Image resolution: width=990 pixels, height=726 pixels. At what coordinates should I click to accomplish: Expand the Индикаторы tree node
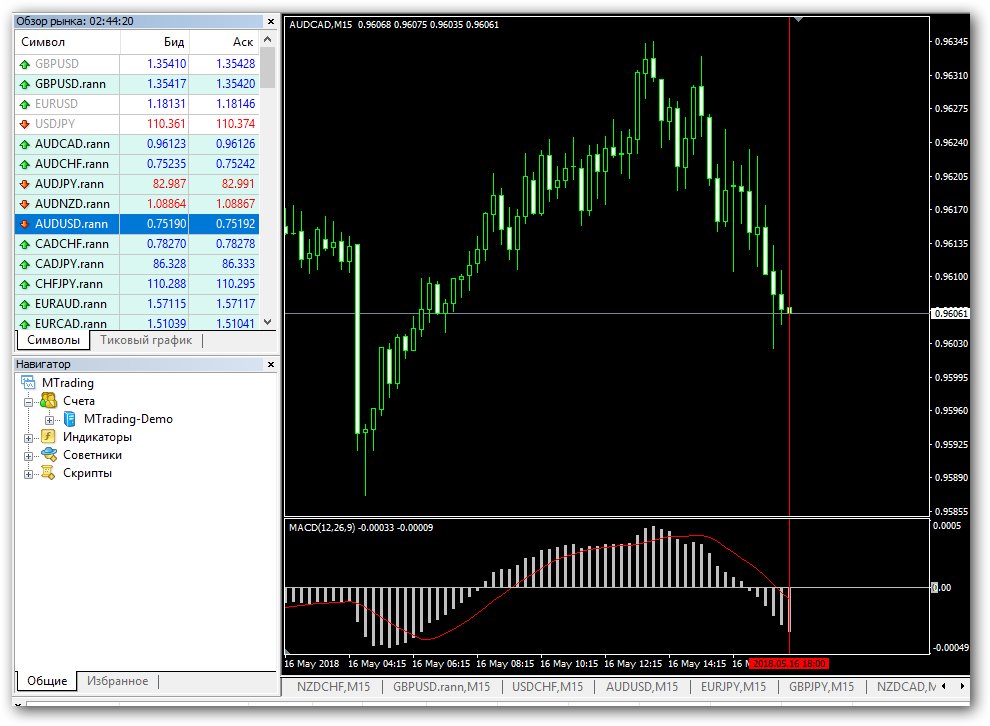click(x=28, y=438)
